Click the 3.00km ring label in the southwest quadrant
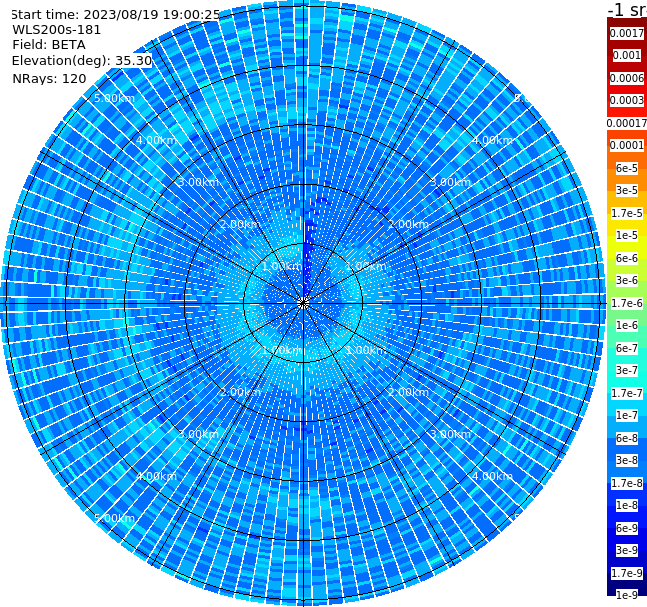This screenshot has width=647, height=607. 198,434
